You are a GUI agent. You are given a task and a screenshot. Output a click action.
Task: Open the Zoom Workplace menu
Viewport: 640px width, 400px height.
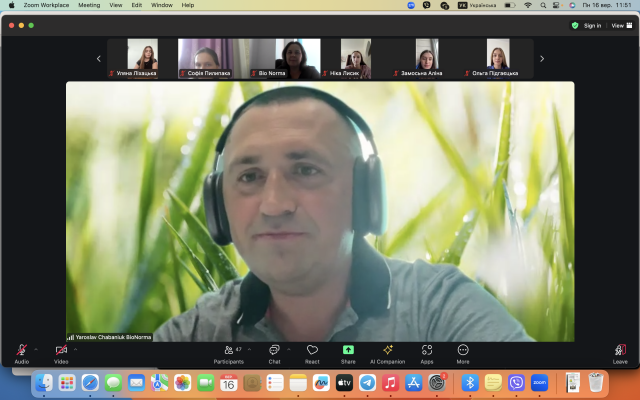tap(46, 5)
